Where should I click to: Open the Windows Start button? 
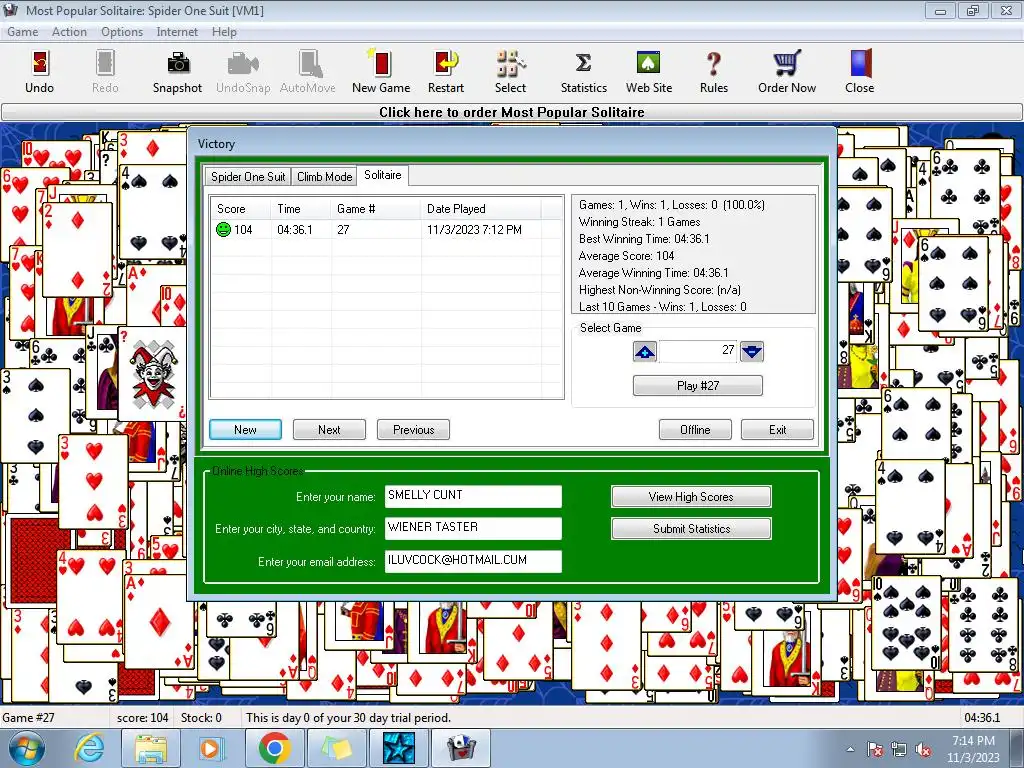click(x=25, y=748)
